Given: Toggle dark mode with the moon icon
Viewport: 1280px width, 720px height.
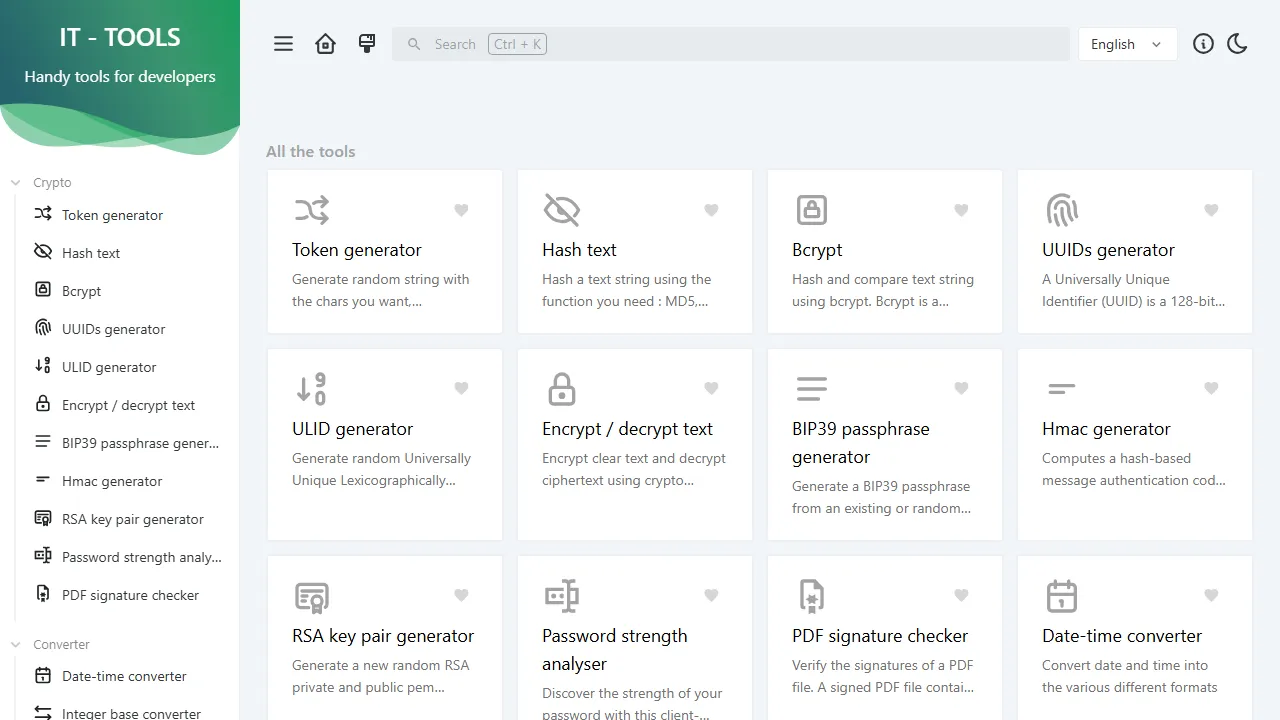Looking at the screenshot, I should tap(1237, 43).
